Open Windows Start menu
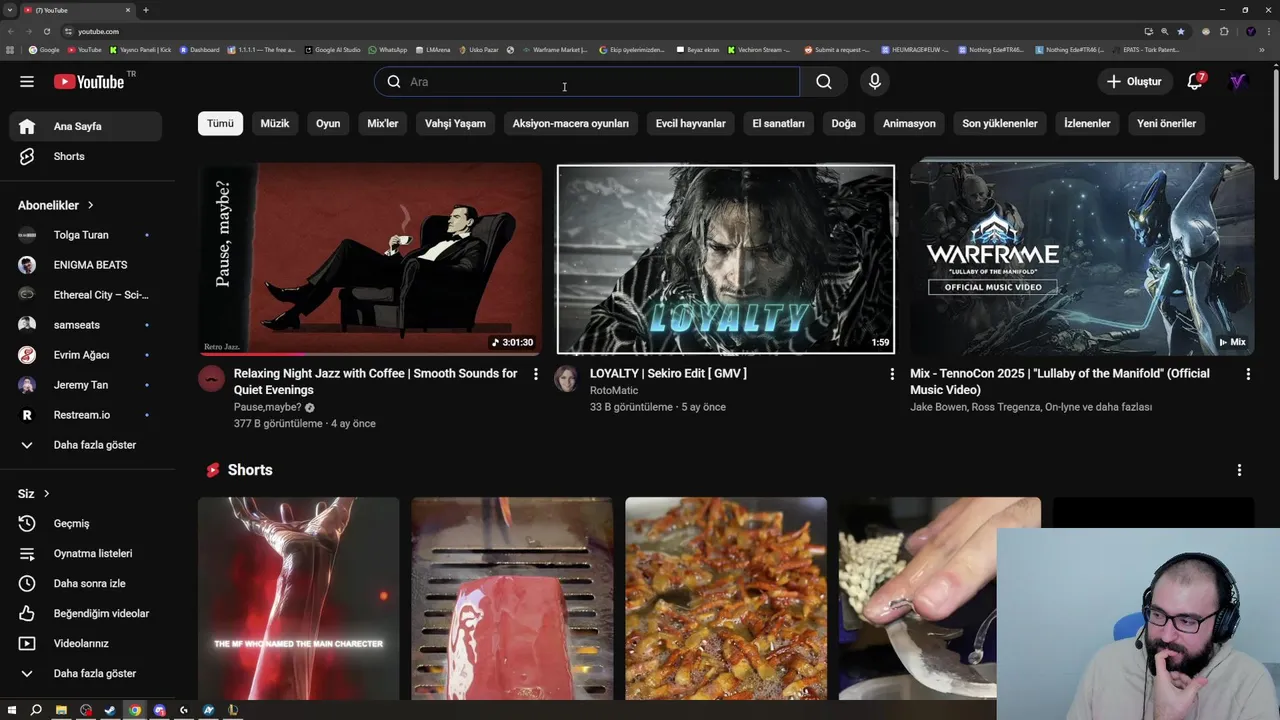Viewport: 1280px width, 720px height. 11,710
